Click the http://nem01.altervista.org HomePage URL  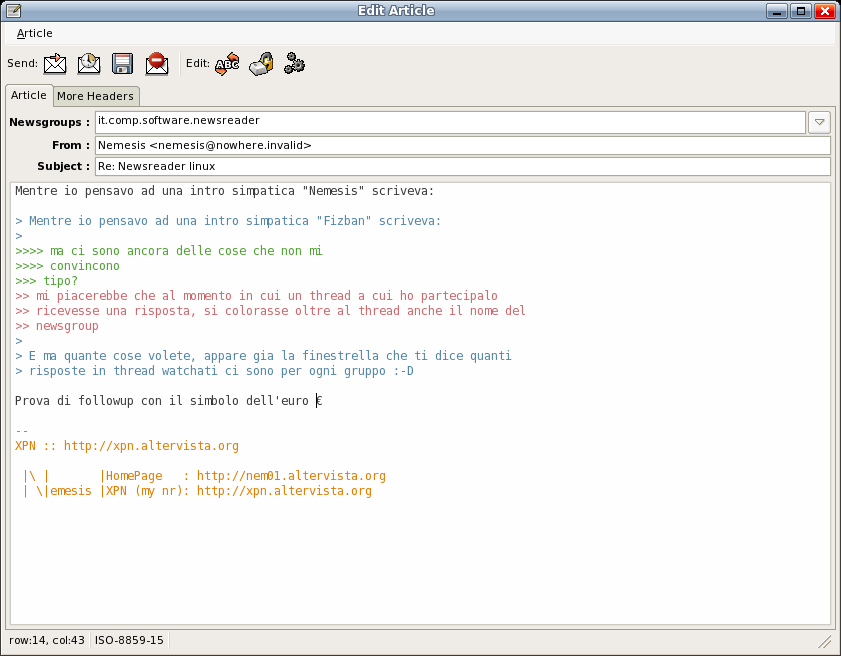click(291, 476)
